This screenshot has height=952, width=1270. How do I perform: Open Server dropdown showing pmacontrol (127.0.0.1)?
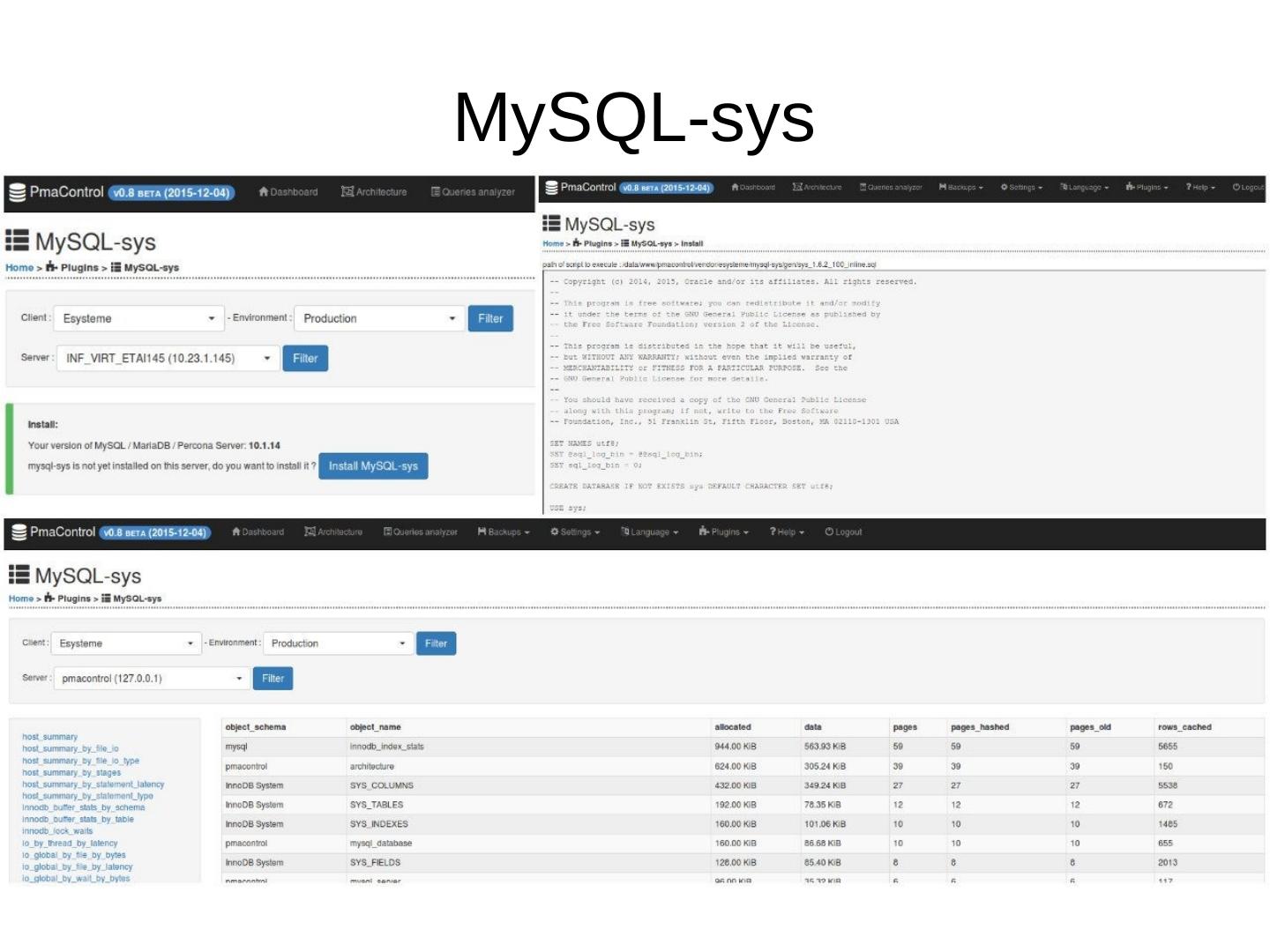(x=151, y=679)
